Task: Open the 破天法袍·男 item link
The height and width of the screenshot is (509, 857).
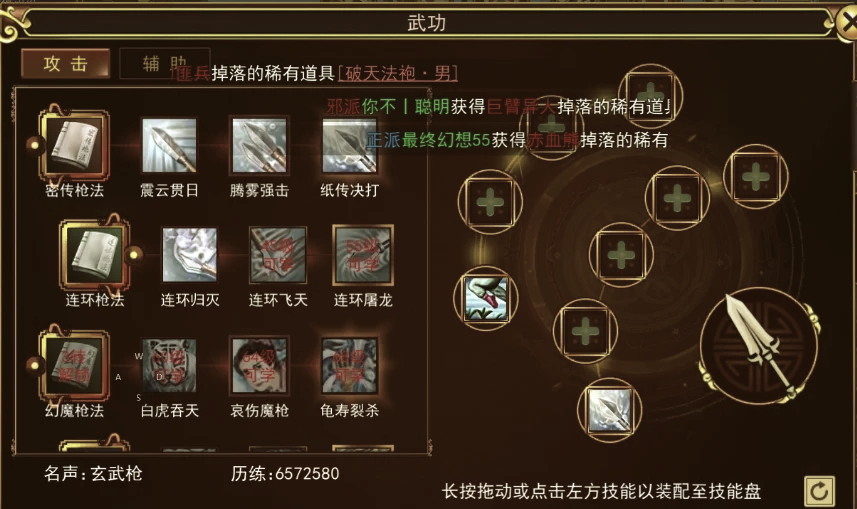Action: pos(398,73)
